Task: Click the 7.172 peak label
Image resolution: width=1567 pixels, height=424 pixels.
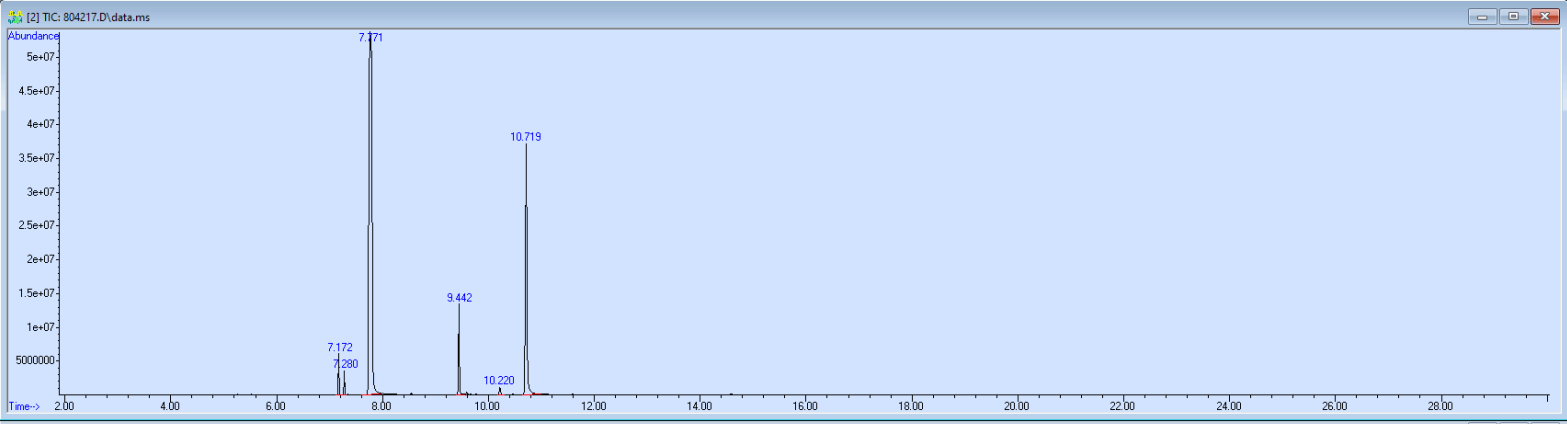Action: point(340,348)
